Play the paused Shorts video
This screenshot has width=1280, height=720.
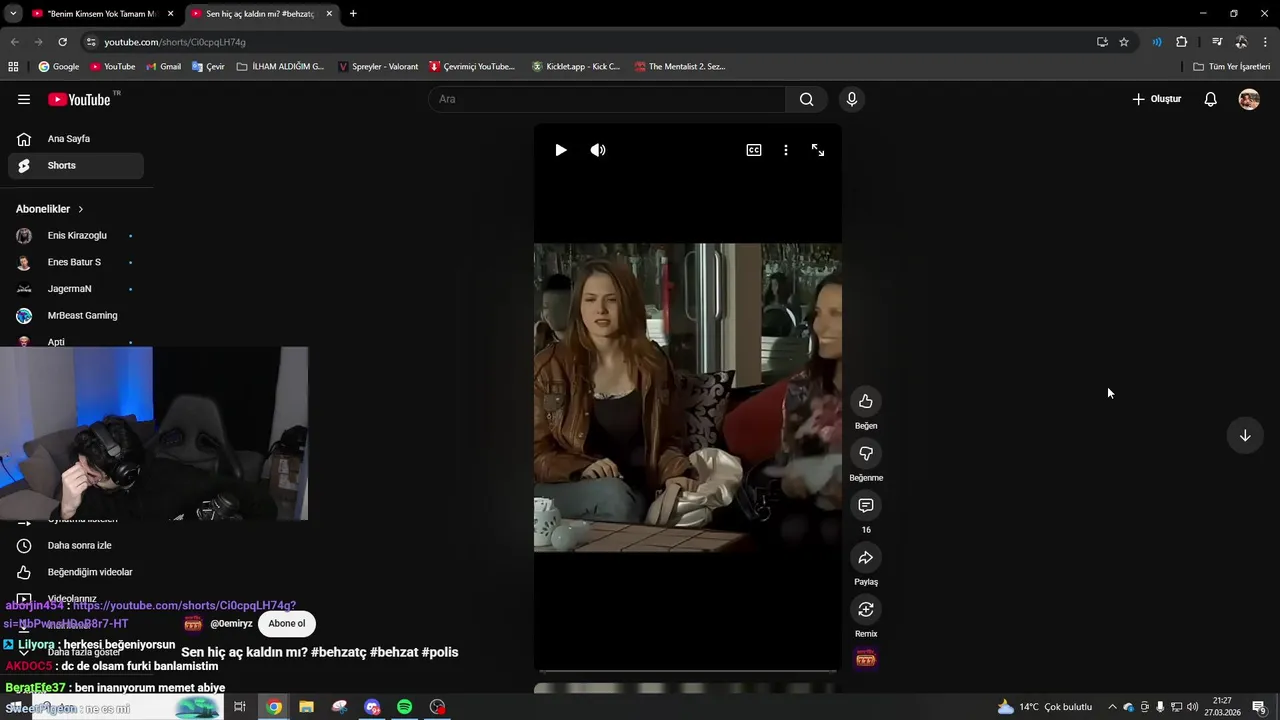(x=561, y=150)
